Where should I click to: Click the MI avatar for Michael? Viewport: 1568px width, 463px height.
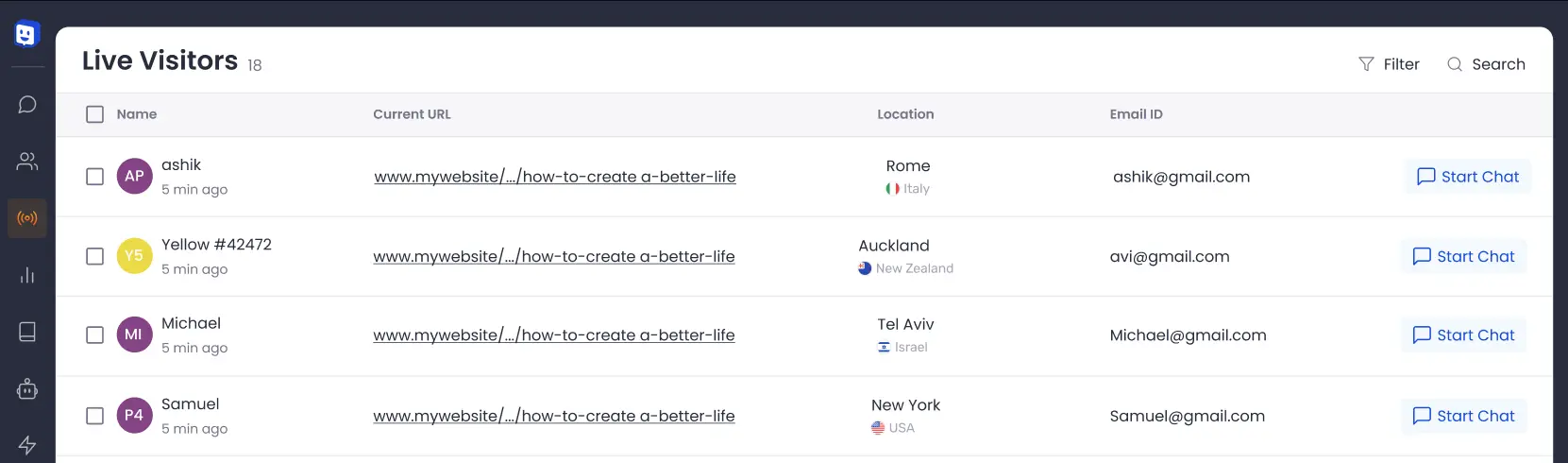pos(134,334)
